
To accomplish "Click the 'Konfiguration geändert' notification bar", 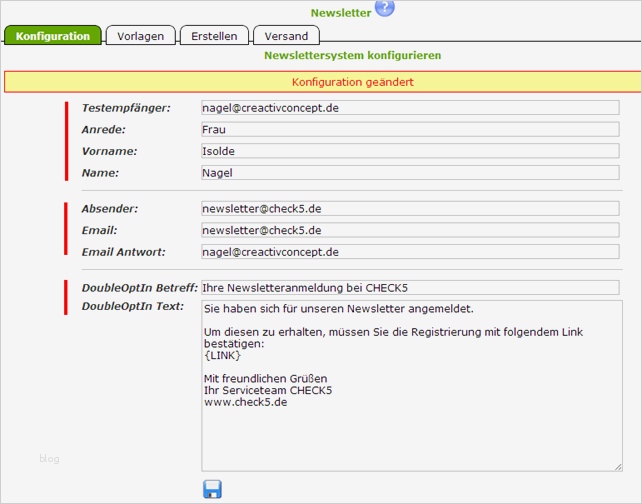I will [x=323, y=82].
